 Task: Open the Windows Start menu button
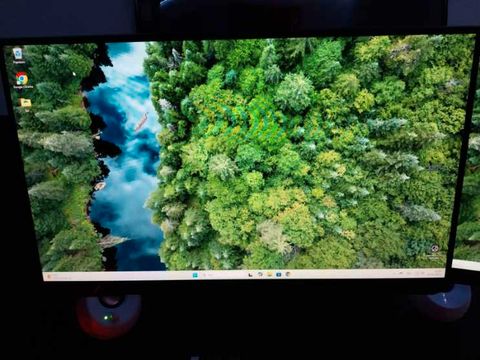pyautogui.click(x=195, y=275)
